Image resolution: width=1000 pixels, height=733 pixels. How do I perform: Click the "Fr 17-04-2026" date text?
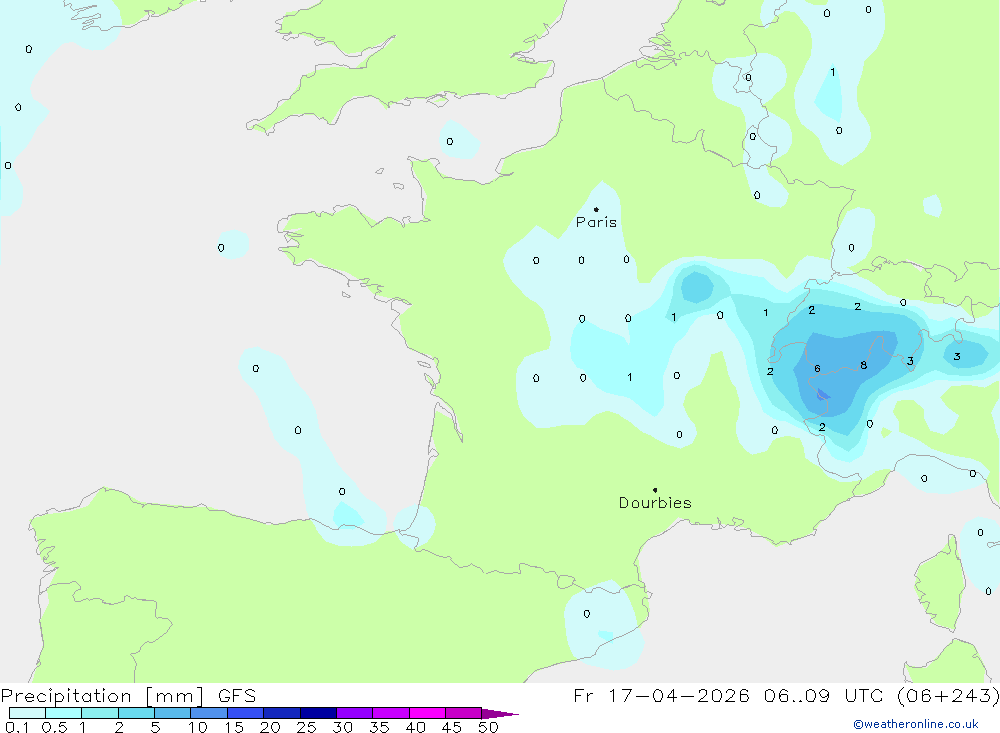[661, 695]
